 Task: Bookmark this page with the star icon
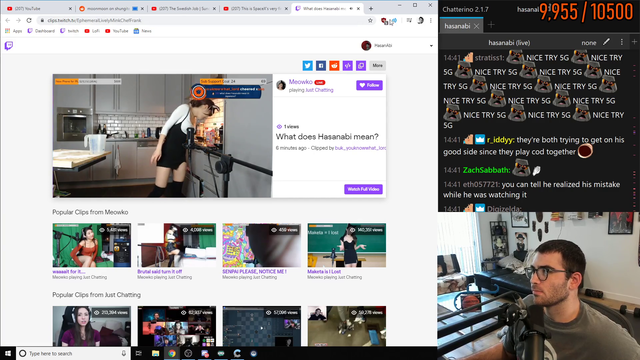click(x=370, y=20)
